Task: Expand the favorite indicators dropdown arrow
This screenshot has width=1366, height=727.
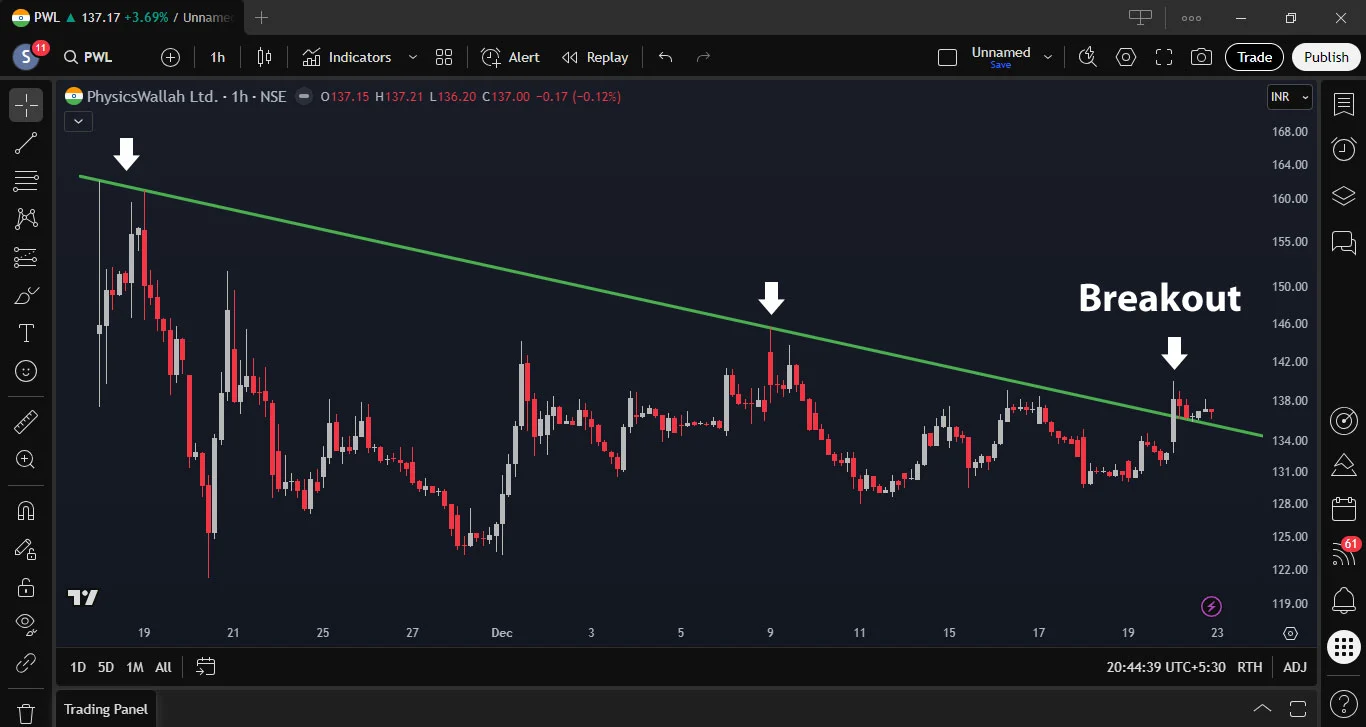Action: [x=413, y=57]
